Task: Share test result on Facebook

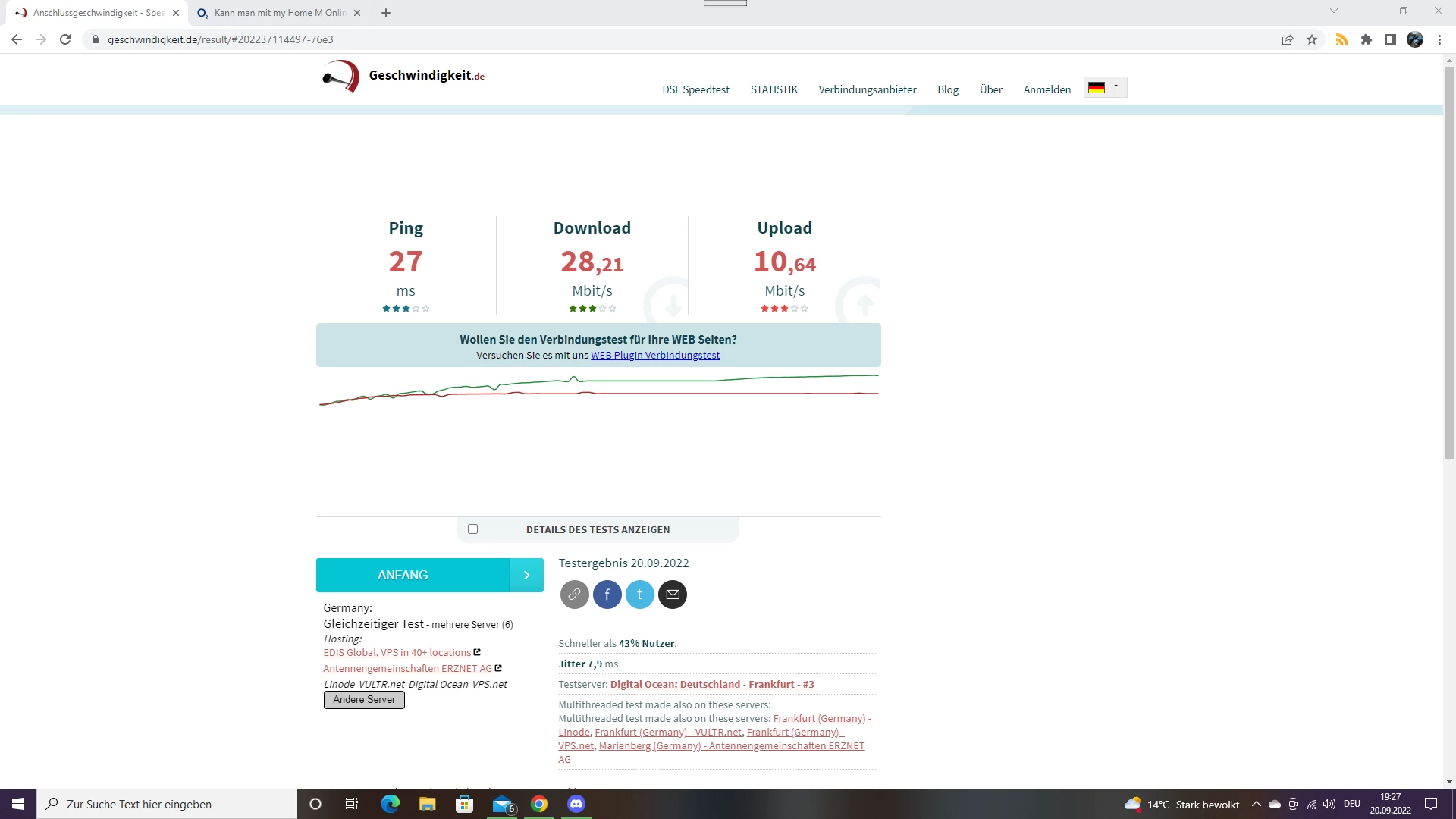Action: [607, 595]
